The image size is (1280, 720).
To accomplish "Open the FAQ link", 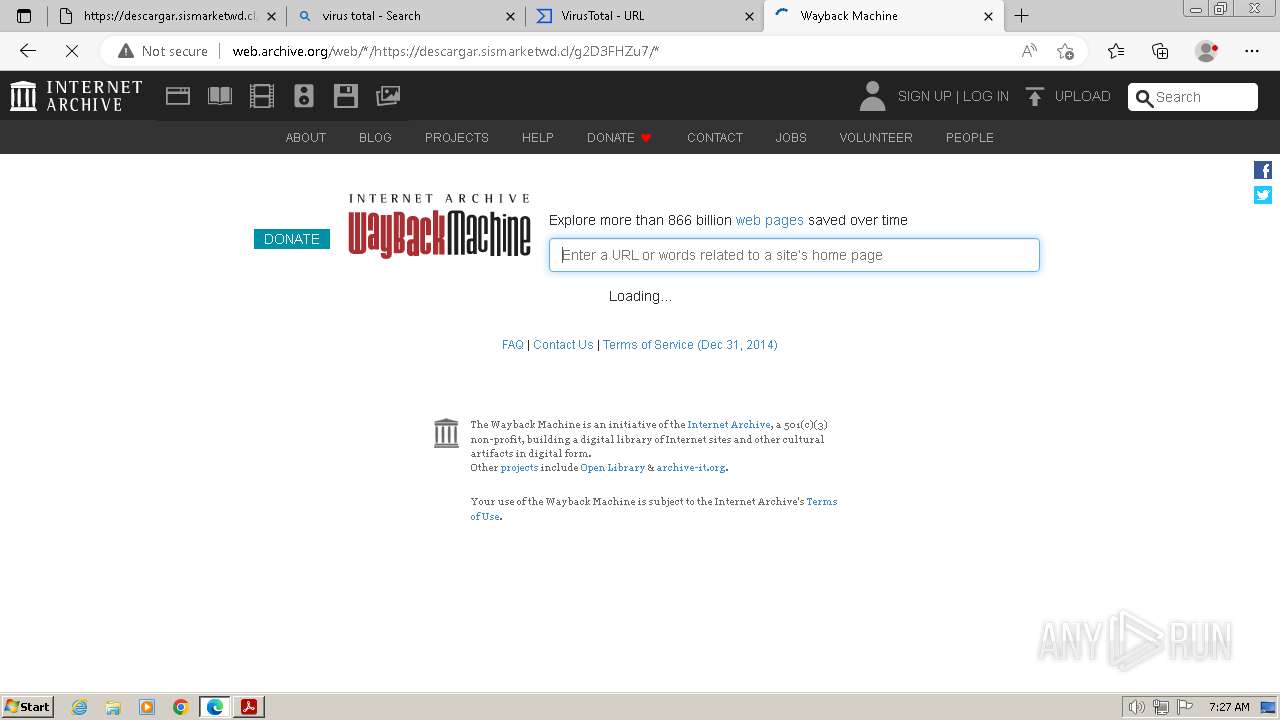I will [513, 344].
